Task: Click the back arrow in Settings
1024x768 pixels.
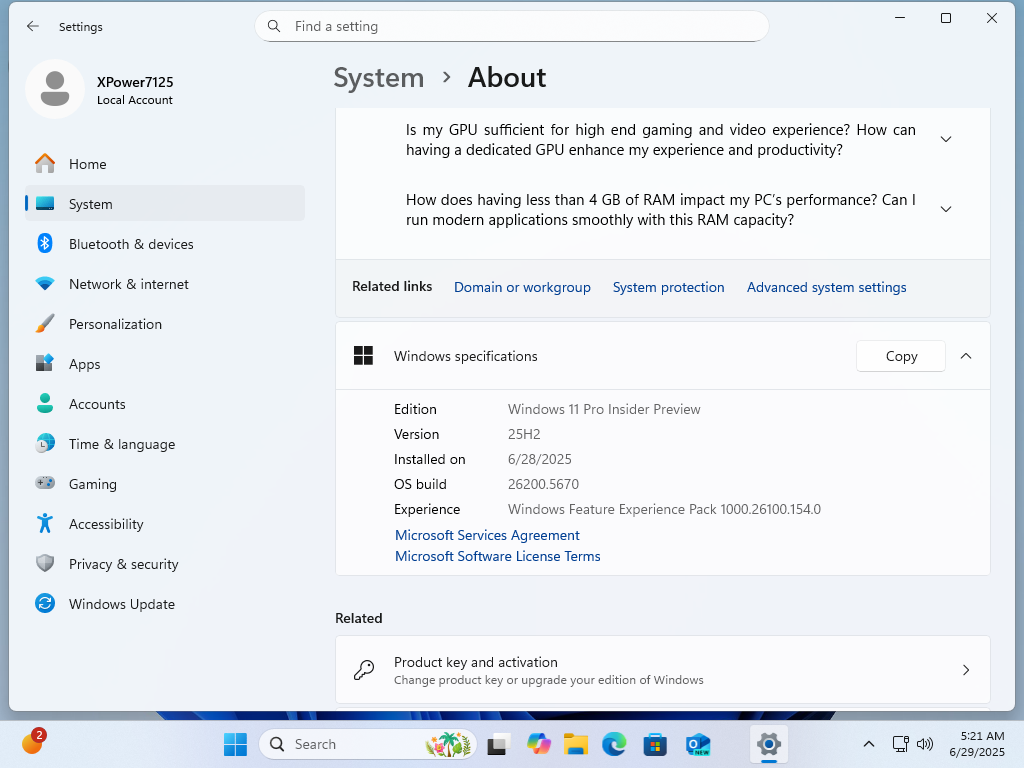Action: [33, 26]
